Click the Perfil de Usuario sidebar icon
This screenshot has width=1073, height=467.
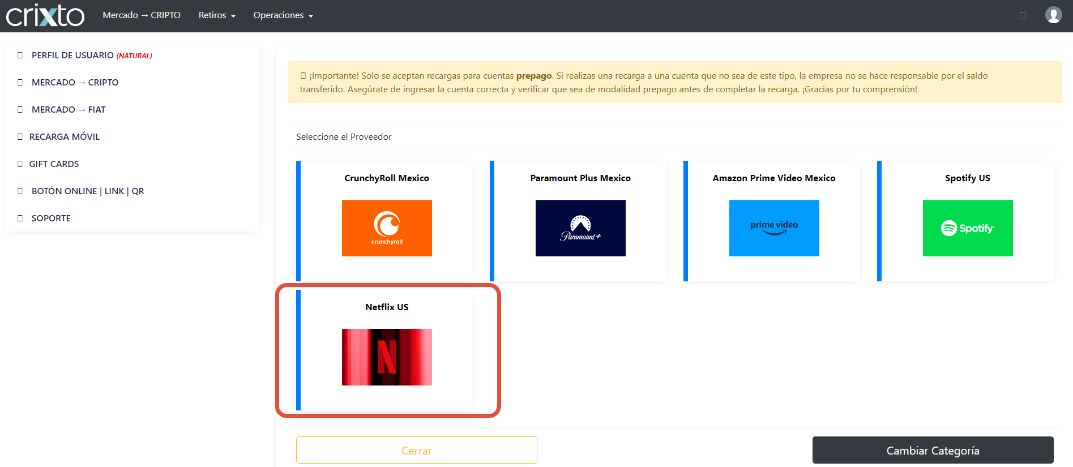coord(20,55)
